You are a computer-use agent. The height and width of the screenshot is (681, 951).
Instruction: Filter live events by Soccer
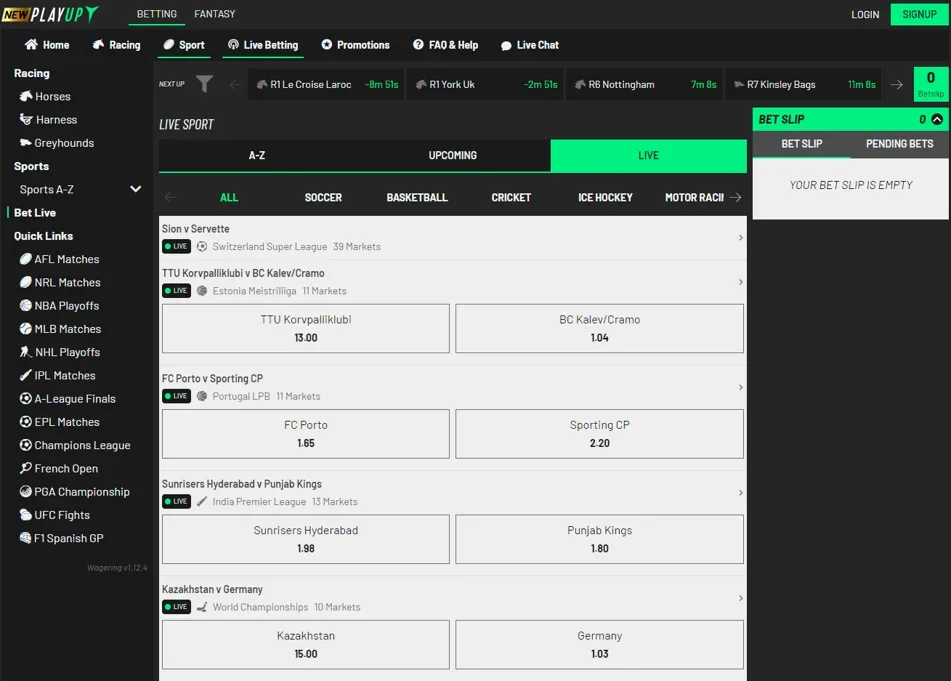pos(323,197)
